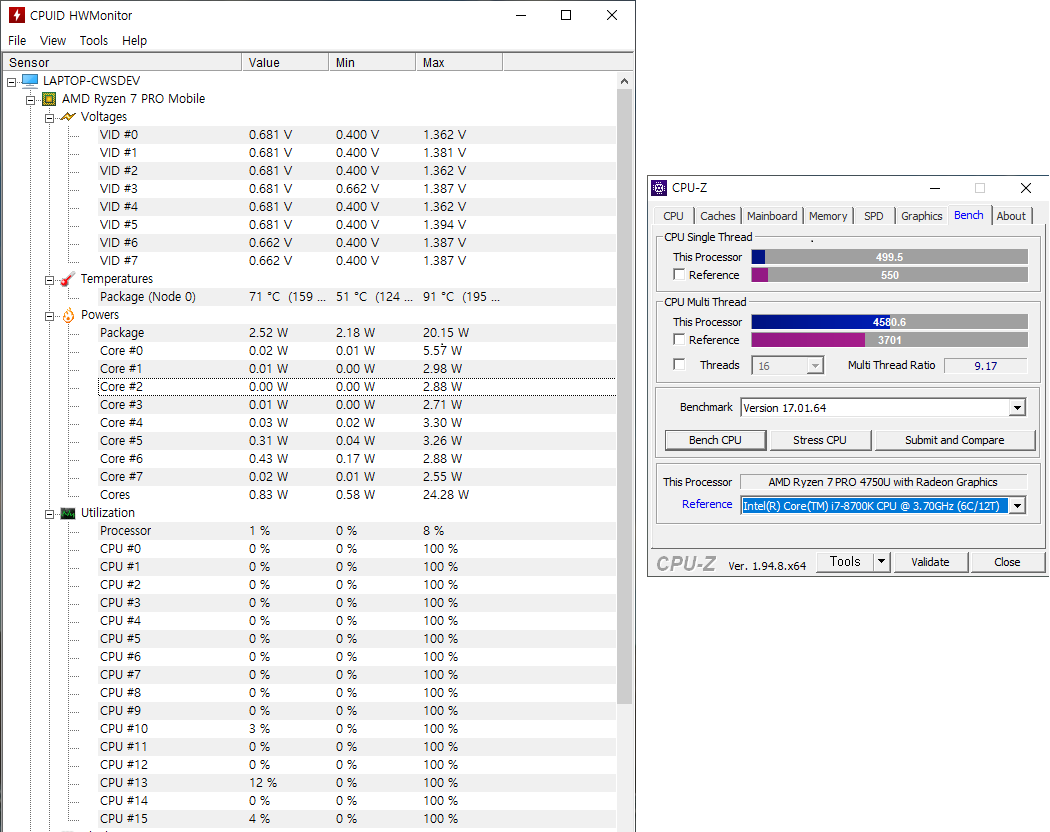
Task: Select the VID #0 row
Action: (357, 135)
